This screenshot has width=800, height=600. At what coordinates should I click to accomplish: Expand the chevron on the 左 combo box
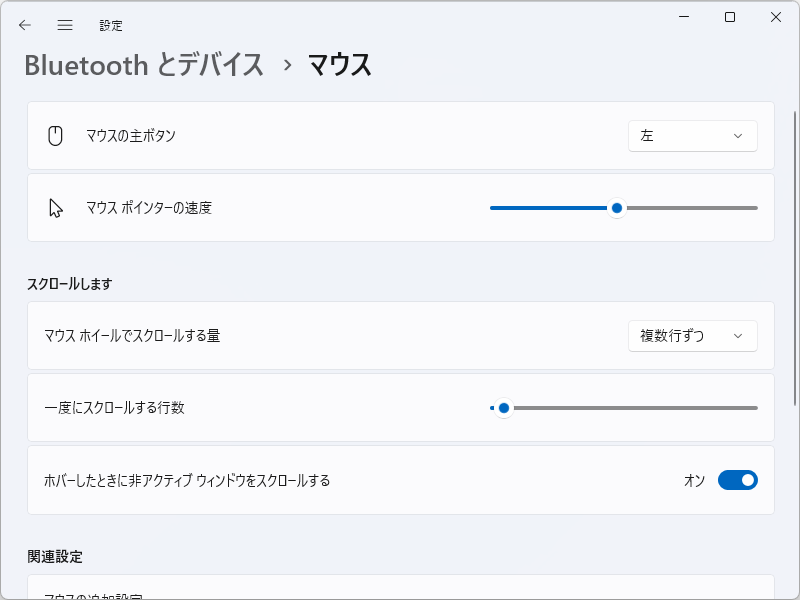(x=739, y=136)
